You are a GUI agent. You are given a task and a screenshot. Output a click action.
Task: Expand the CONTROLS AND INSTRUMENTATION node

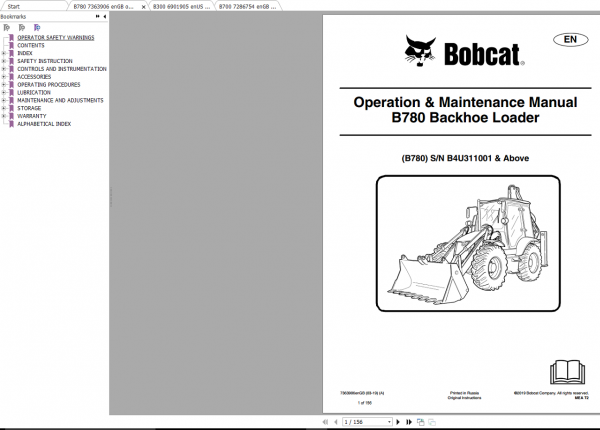coord(3,69)
